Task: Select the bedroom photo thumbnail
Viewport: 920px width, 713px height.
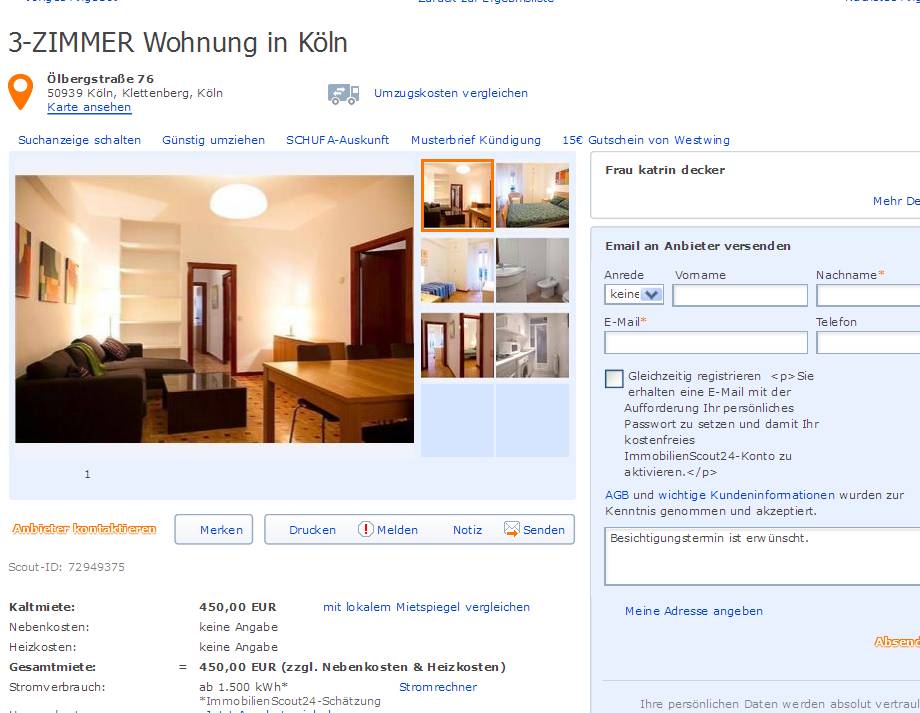Action: tap(532, 195)
